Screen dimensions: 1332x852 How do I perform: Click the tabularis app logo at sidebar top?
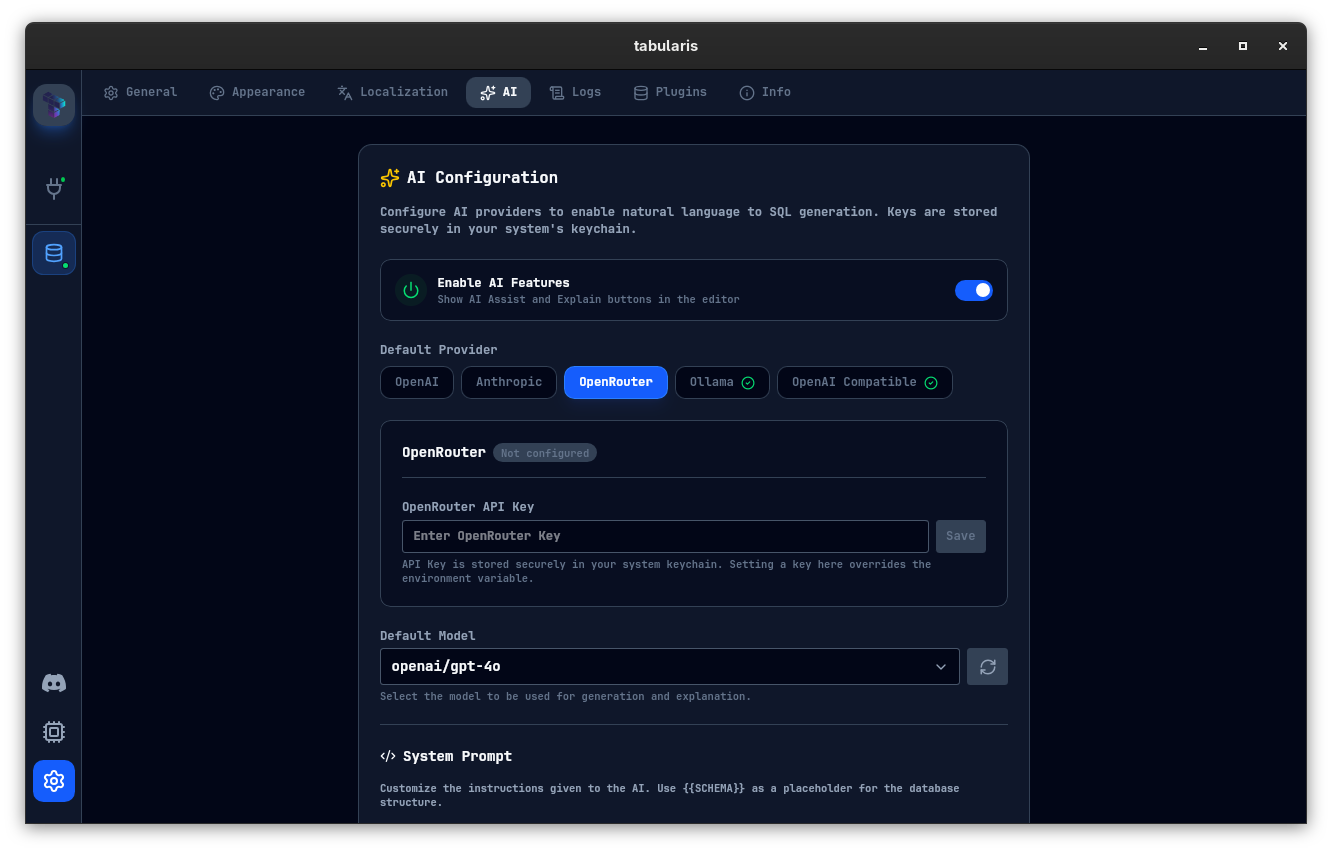[53, 104]
